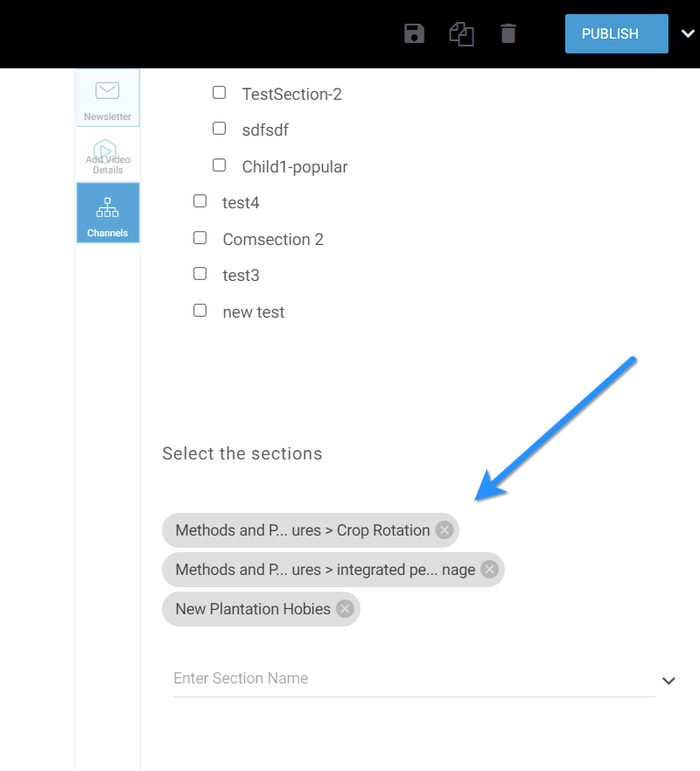Toggle the test4 checkbox

200,201
